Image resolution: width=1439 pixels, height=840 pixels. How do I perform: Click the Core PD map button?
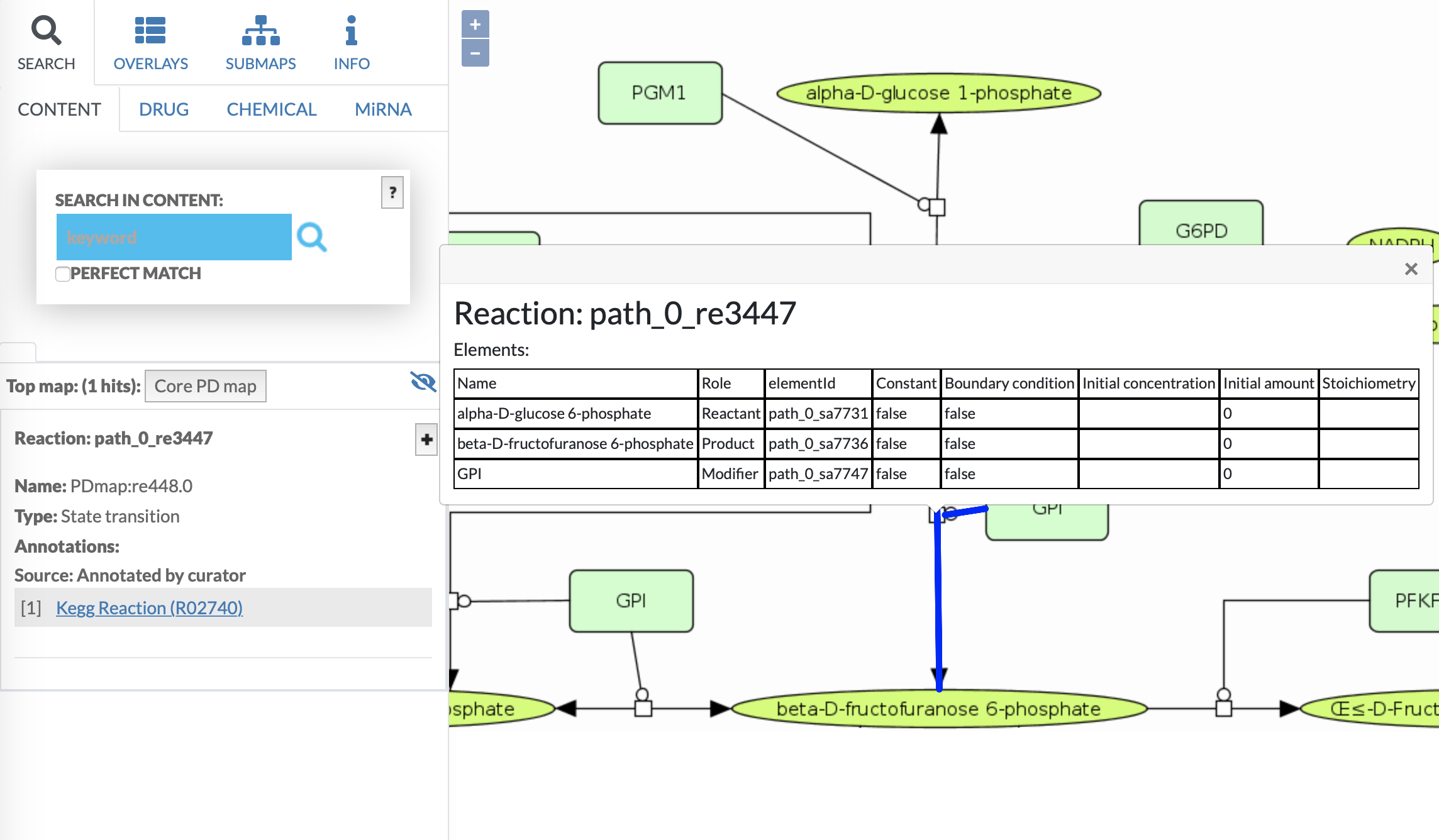[x=205, y=386]
